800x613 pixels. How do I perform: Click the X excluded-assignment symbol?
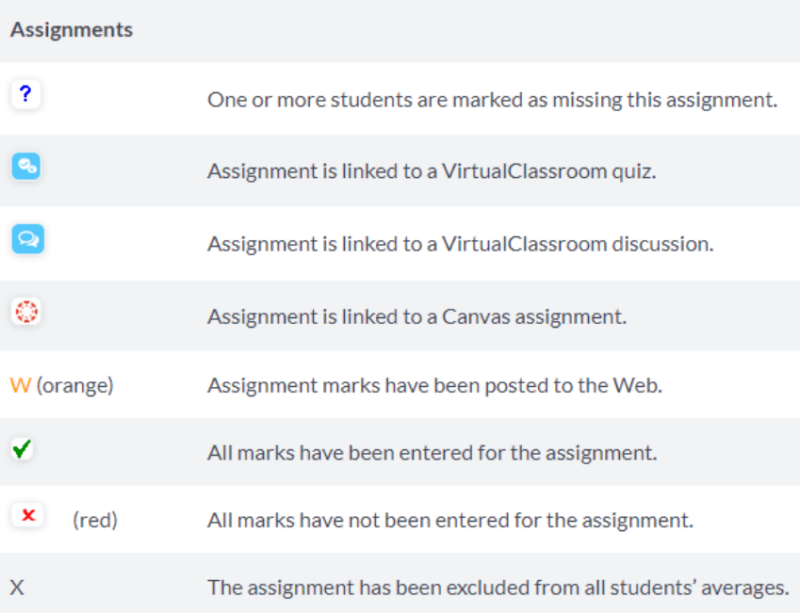[19, 587]
